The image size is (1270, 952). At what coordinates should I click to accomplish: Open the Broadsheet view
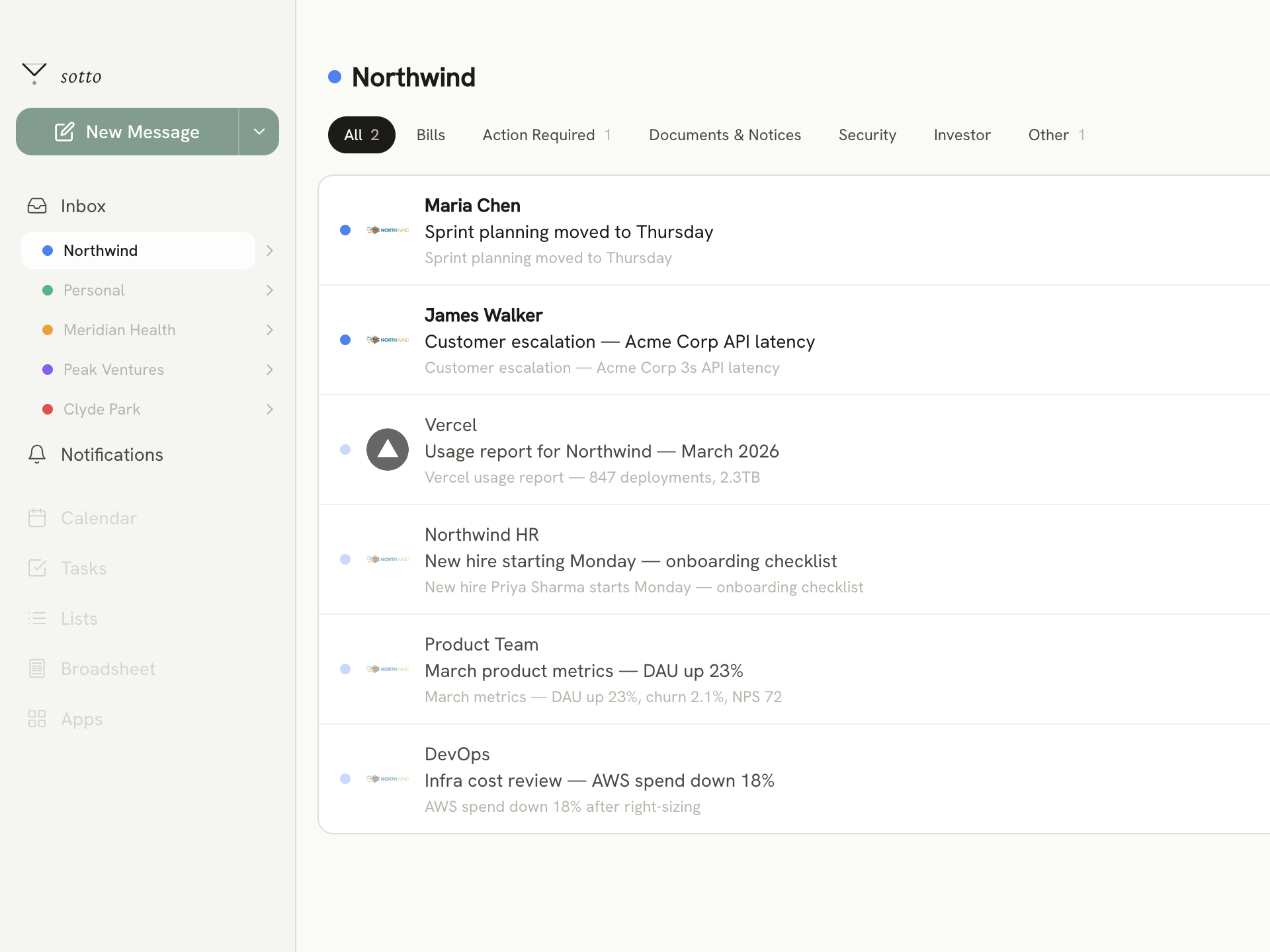[x=108, y=668]
